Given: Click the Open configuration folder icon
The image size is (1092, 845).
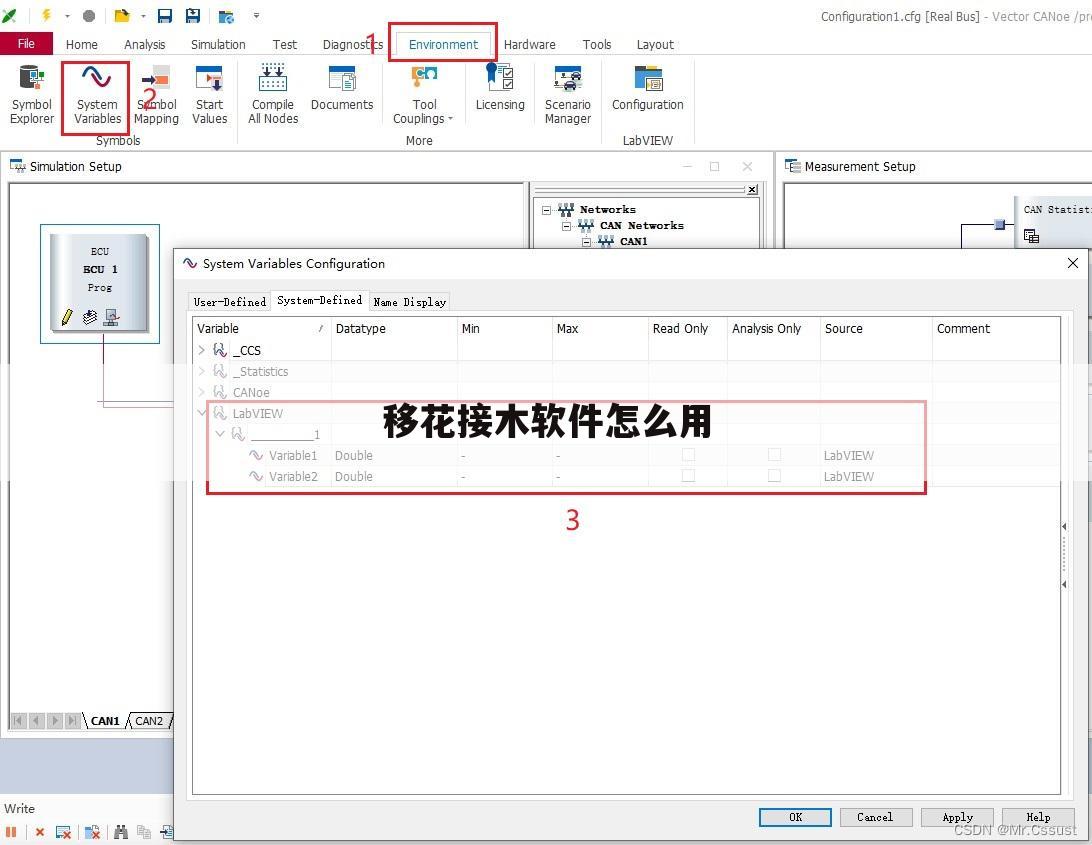Looking at the screenshot, I should [x=122, y=15].
